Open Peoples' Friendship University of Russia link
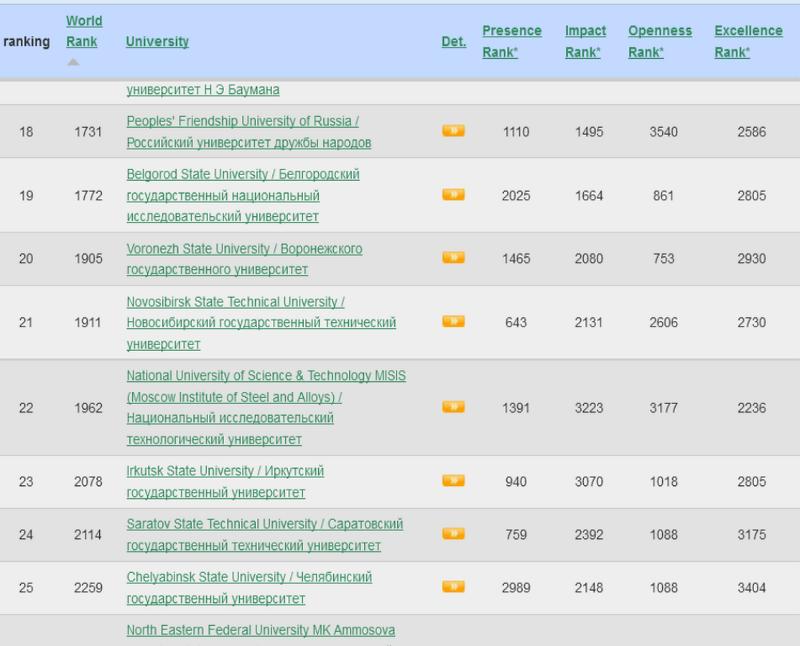Image resolution: width=800 pixels, height=646 pixels. 242,121
